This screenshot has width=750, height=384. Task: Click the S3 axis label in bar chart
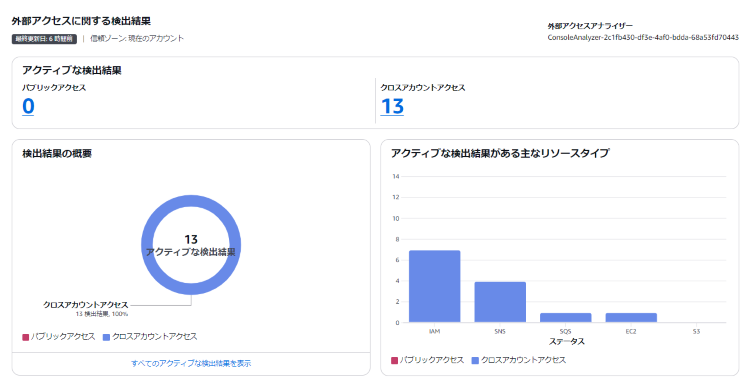coord(696,331)
